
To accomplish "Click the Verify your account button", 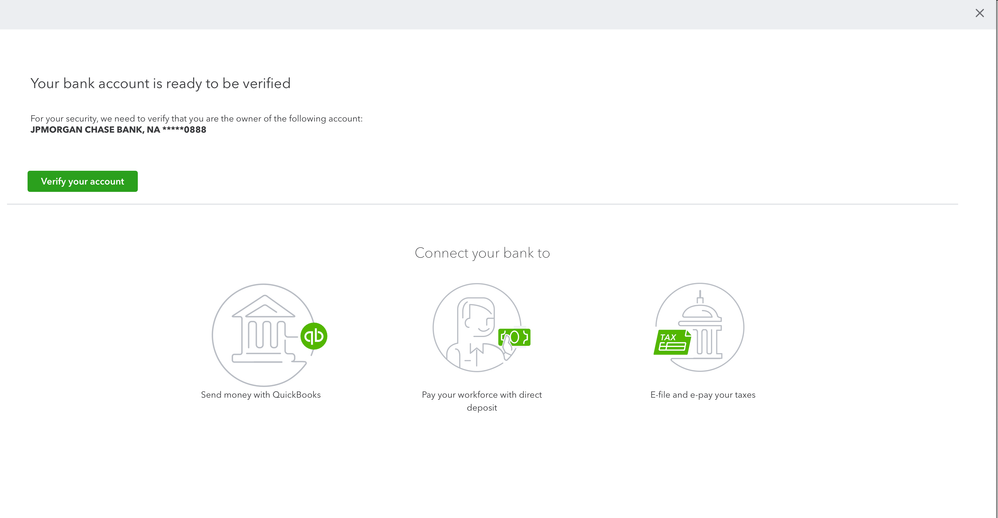I will 82,181.
